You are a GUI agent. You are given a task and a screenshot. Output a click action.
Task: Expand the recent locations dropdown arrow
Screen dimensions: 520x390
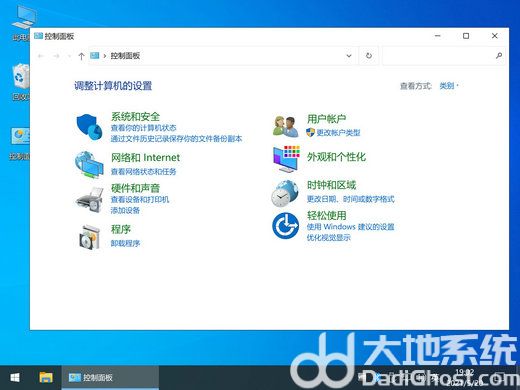coord(69,56)
